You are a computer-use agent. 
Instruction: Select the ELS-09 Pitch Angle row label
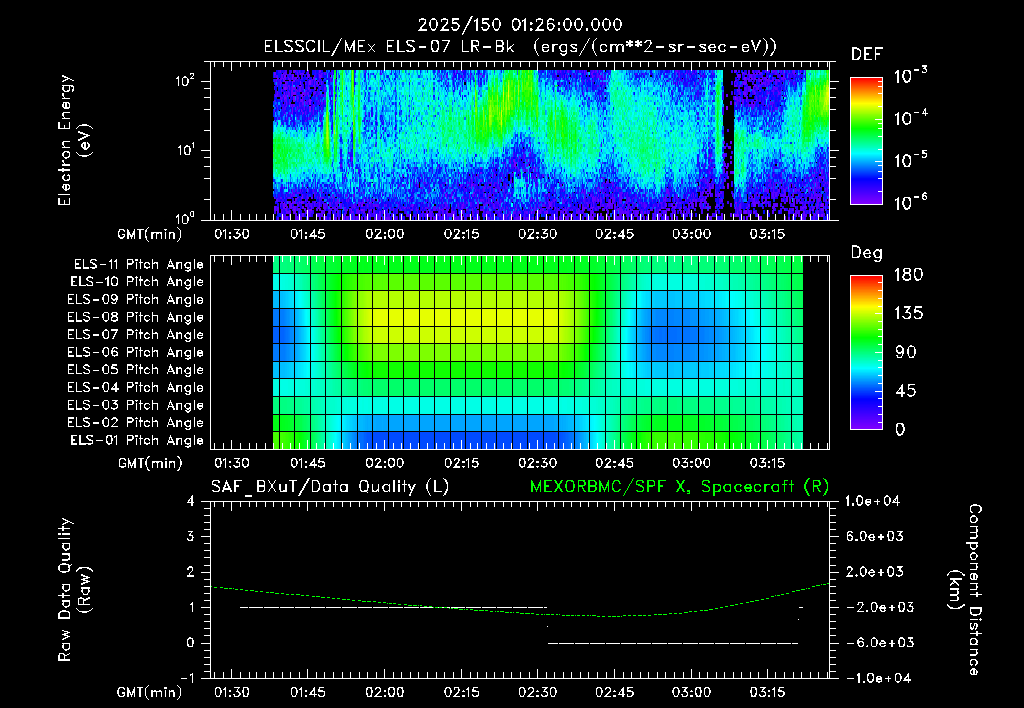pos(136,300)
